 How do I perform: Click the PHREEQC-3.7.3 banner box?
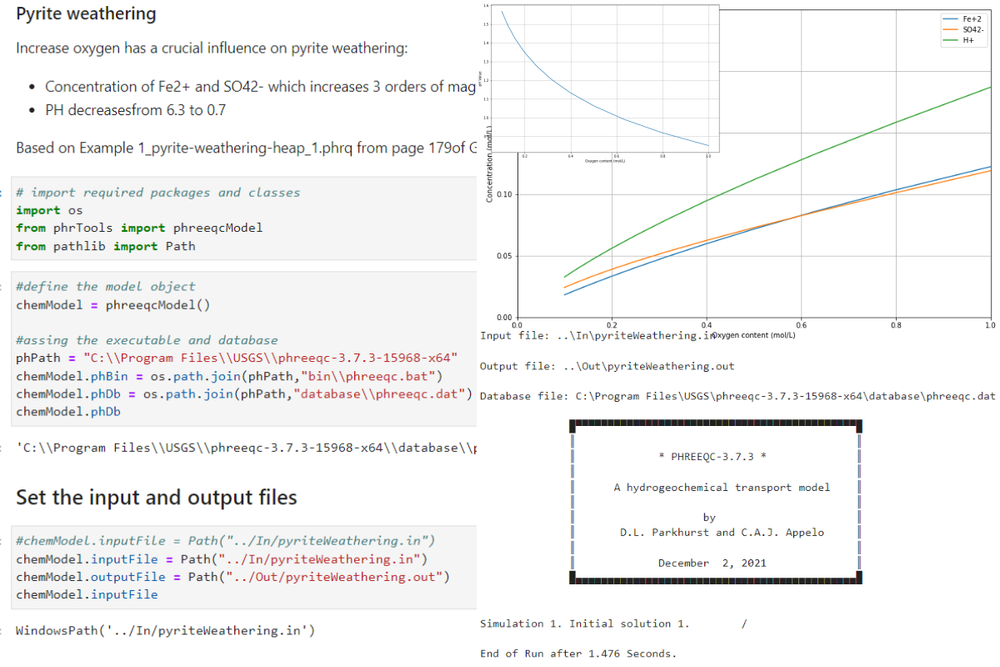coord(715,502)
